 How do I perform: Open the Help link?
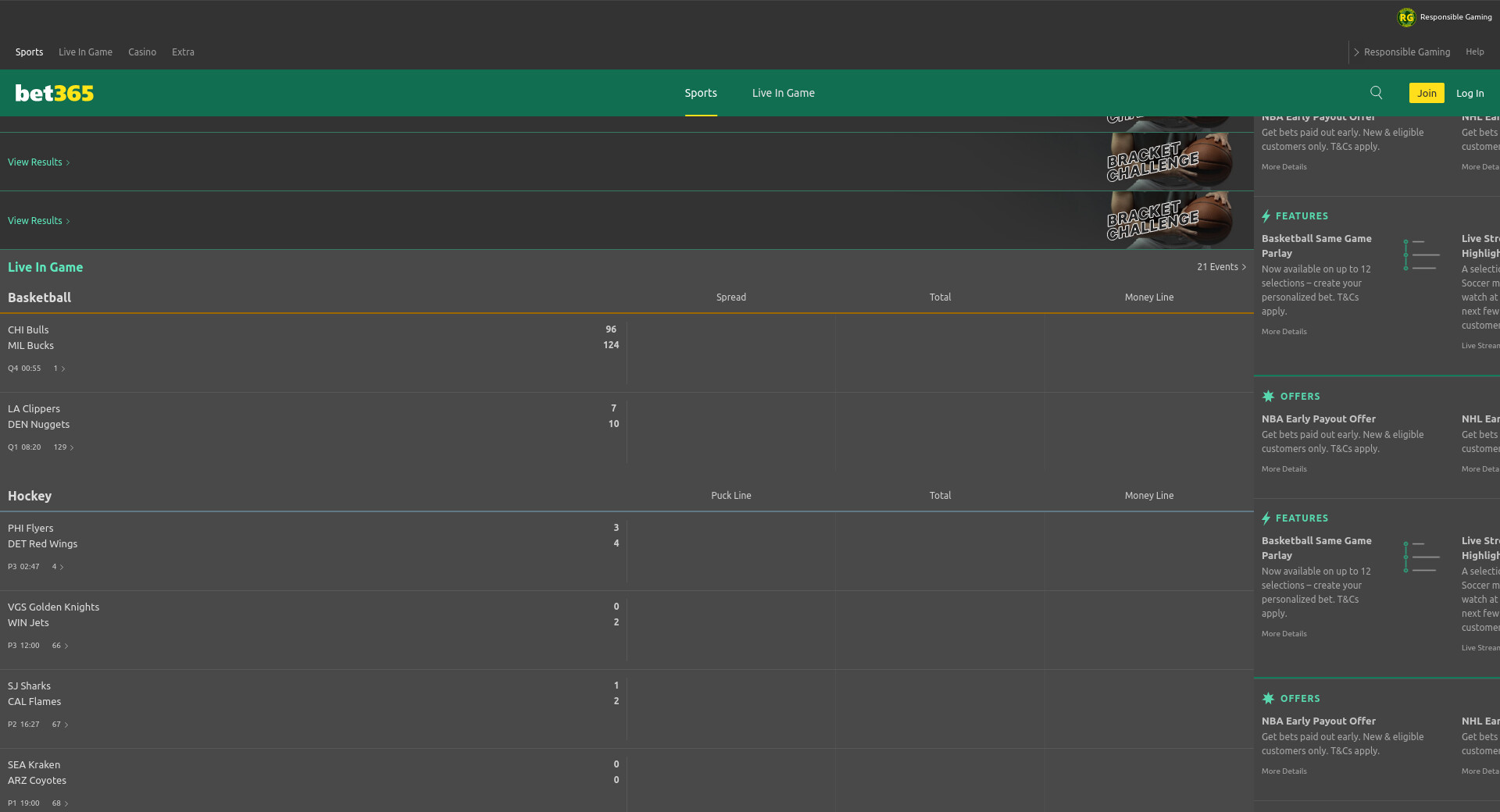pyautogui.click(x=1474, y=52)
